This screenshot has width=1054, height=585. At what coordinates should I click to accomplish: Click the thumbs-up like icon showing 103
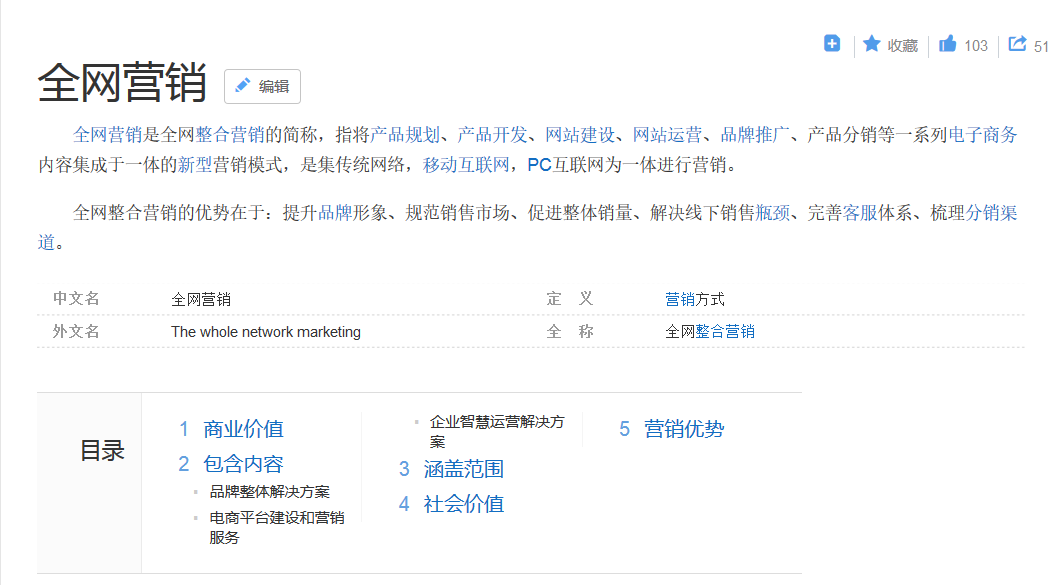click(948, 43)
